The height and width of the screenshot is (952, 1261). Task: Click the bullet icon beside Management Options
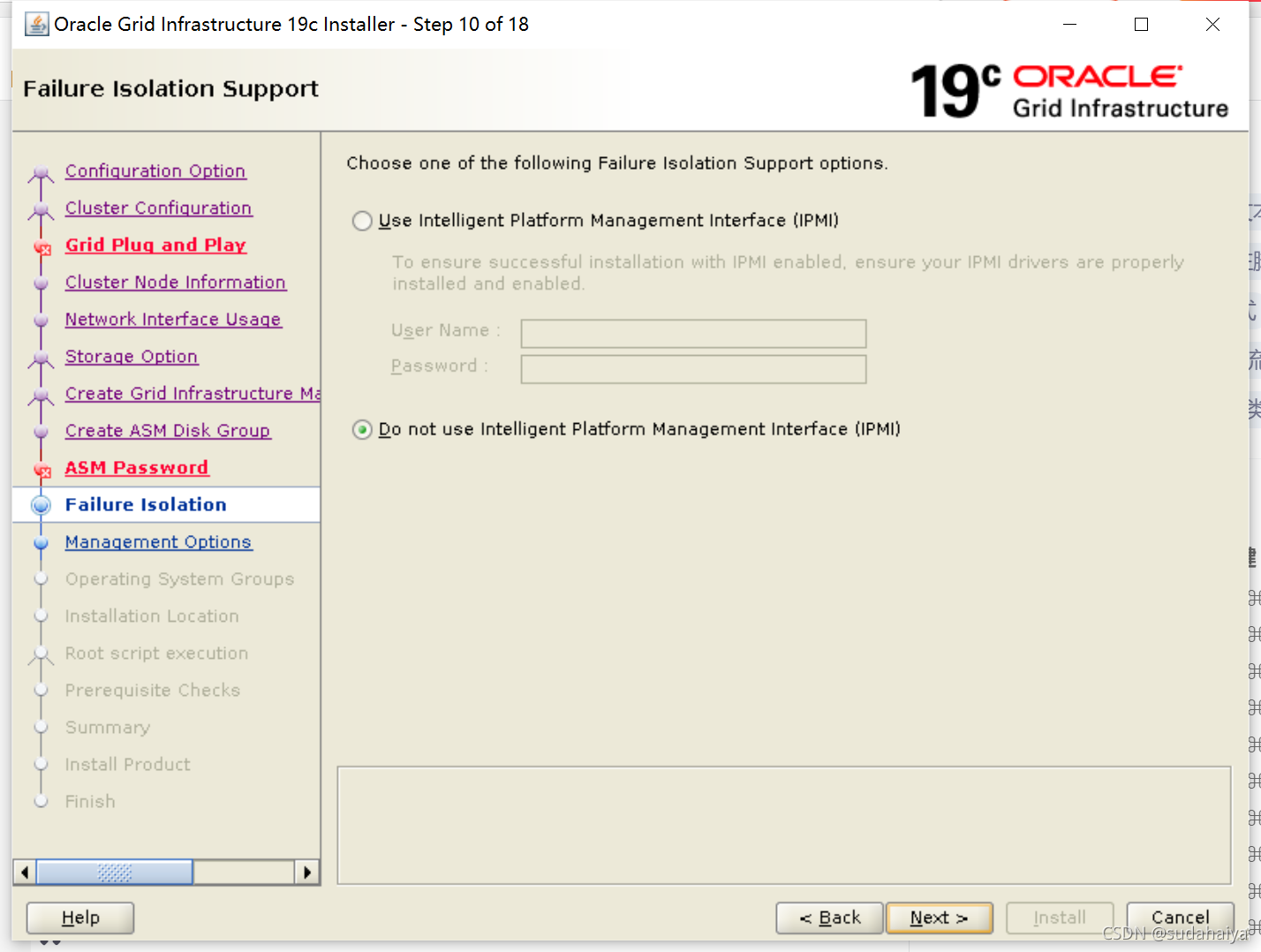point(41,543)
